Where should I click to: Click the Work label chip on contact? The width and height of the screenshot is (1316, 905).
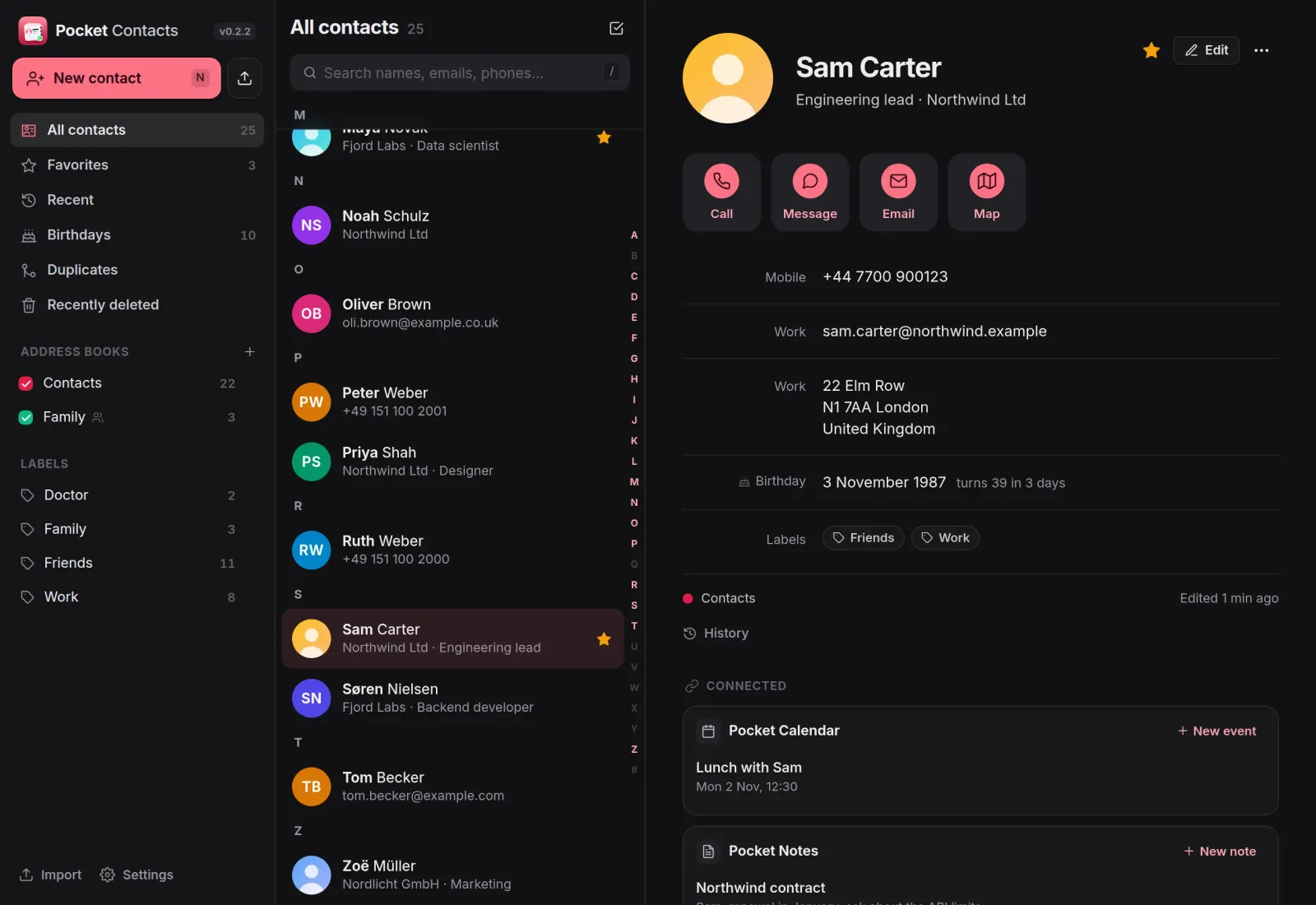tap(945, 538)
